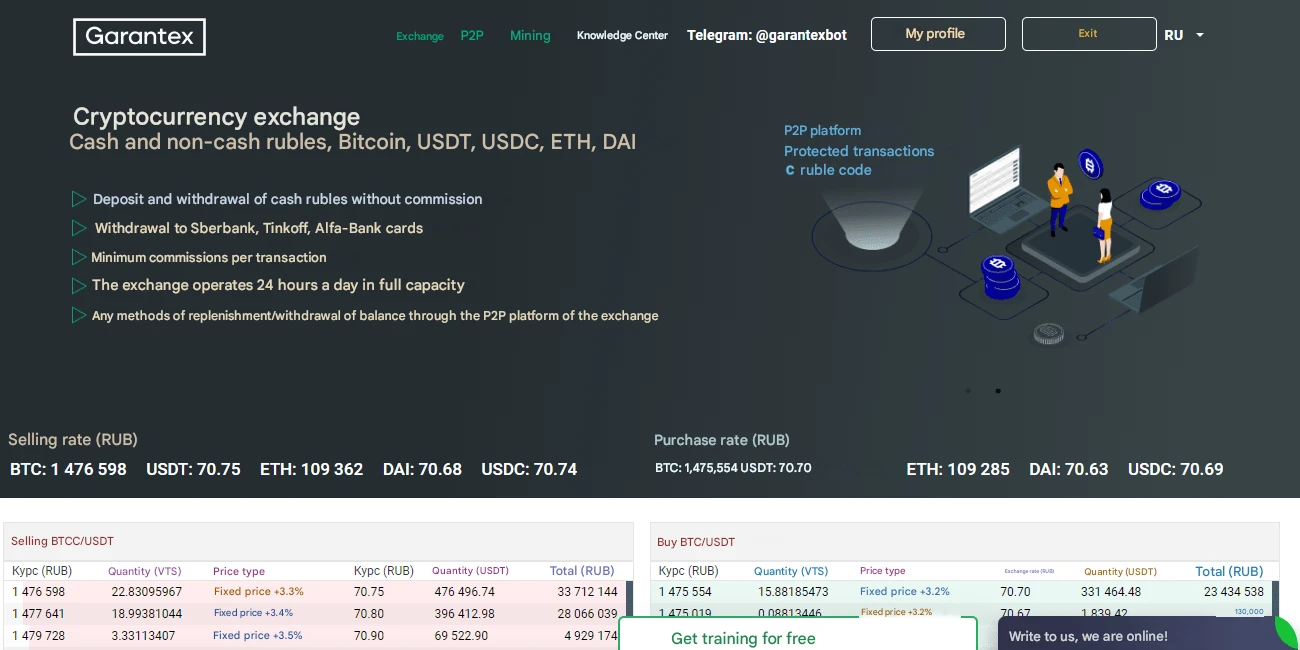Open the Telegram @garantexbot link
The width and height of the screenshot is (1300, 650).
coord(767,35)
